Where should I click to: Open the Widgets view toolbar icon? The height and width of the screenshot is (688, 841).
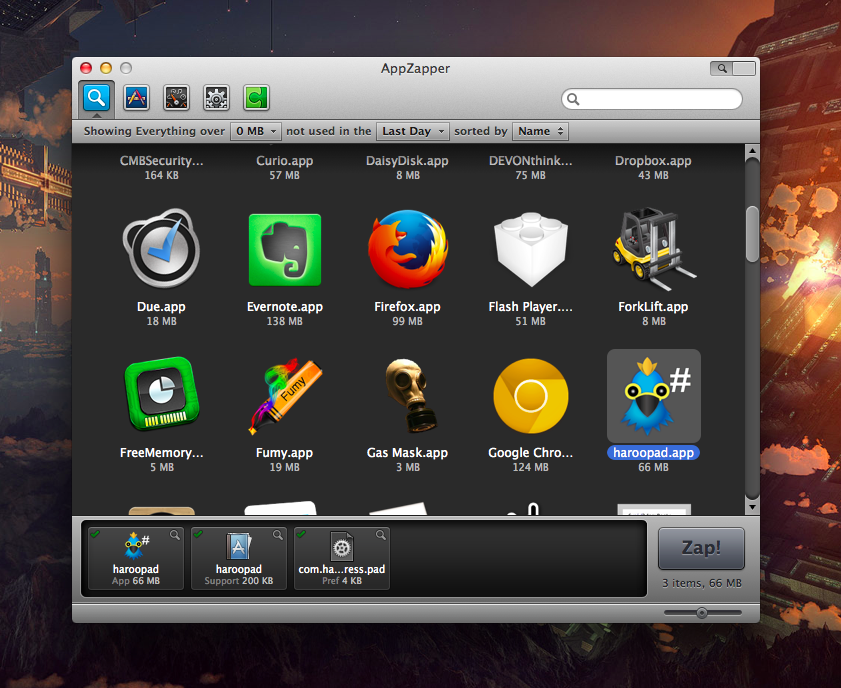(176, 98)
